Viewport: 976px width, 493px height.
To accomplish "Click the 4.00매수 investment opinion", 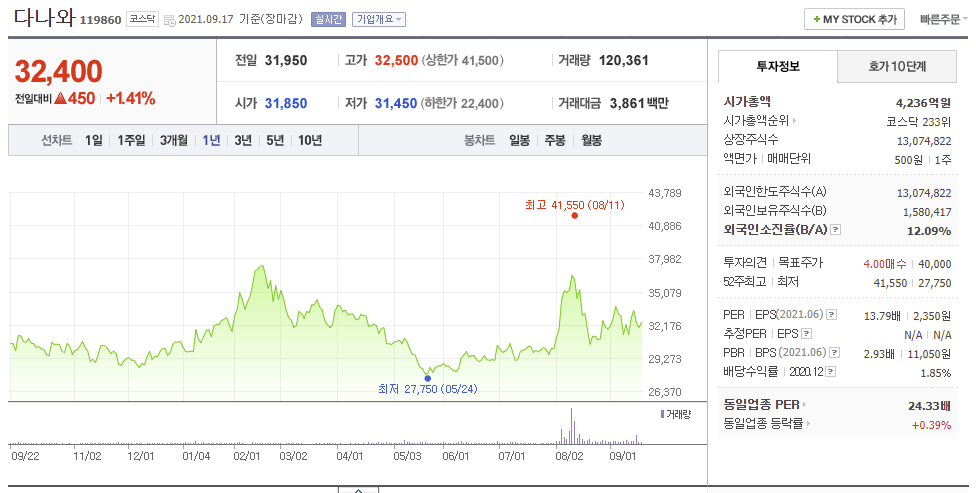I will [884, 264].
